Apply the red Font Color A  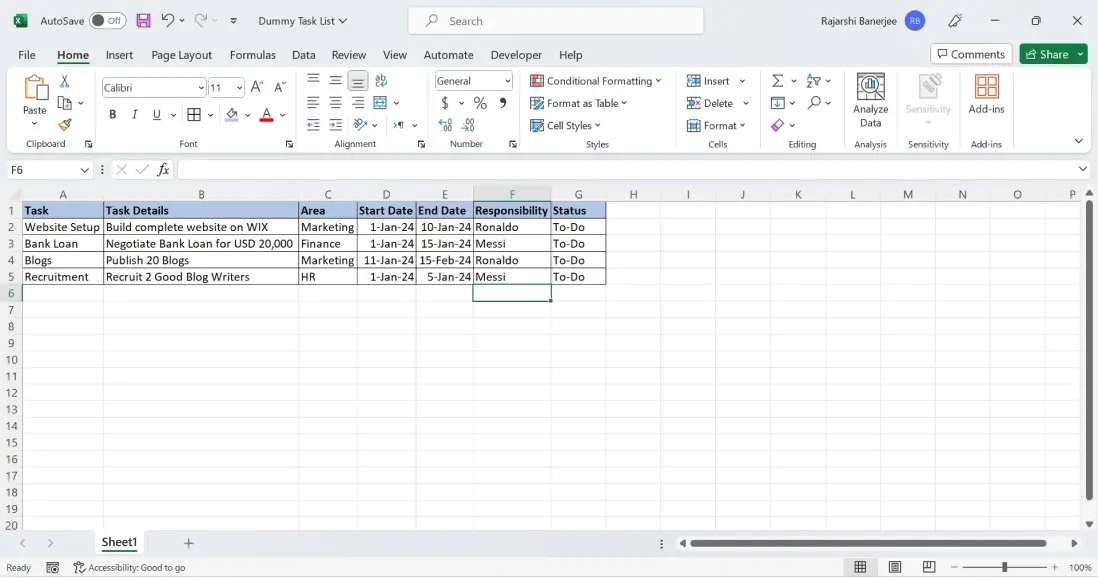[266, 114]
